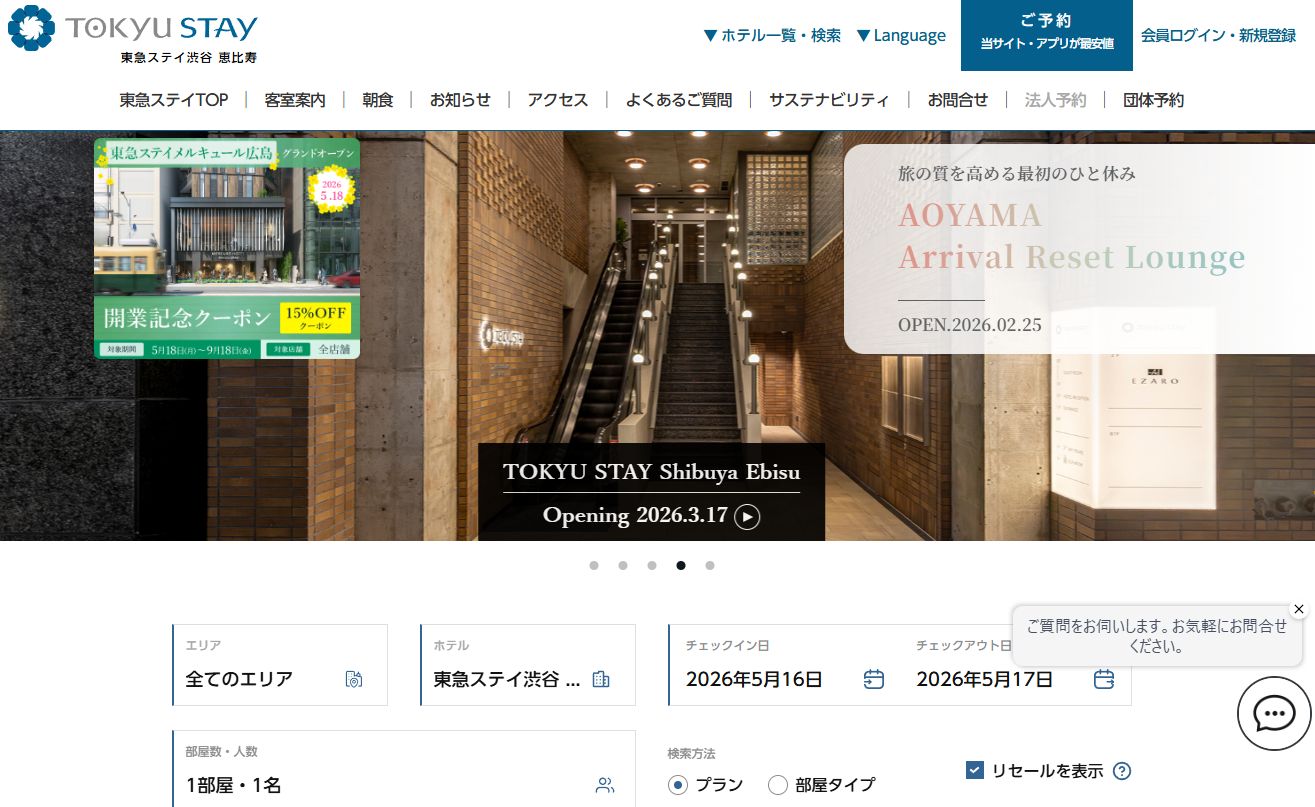Open the お問合せ menu item
The height and width of the screenshot is (807, 1315).
(x=958, y=100)
